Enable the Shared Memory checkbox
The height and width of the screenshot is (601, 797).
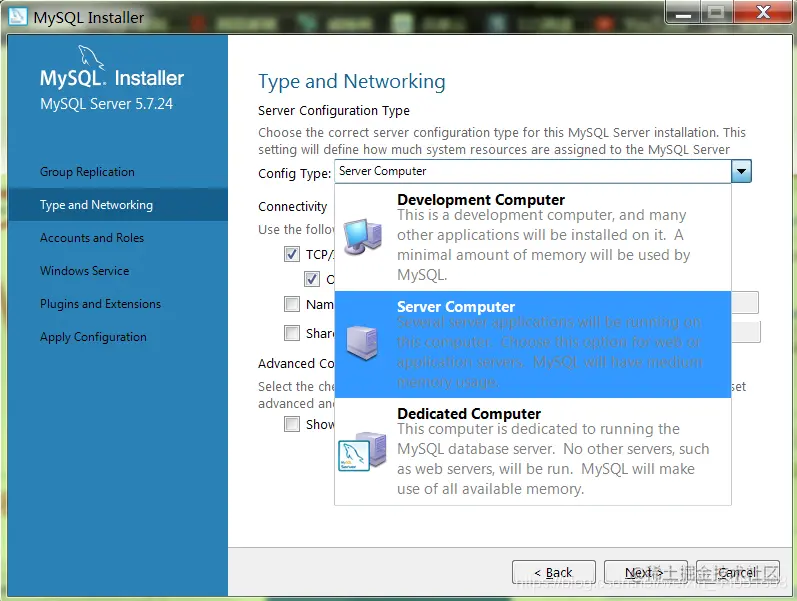(292, 333)
